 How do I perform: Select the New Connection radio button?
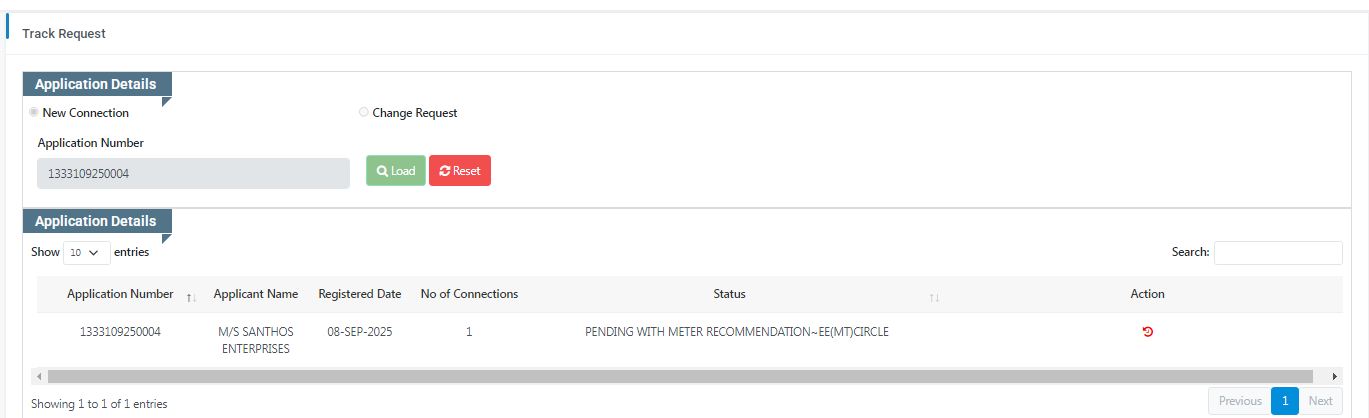pyautogui.click(x=35, y=113)
